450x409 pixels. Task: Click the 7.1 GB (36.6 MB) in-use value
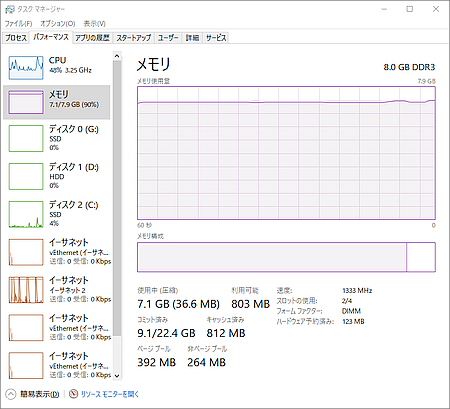tap(178, 304)
